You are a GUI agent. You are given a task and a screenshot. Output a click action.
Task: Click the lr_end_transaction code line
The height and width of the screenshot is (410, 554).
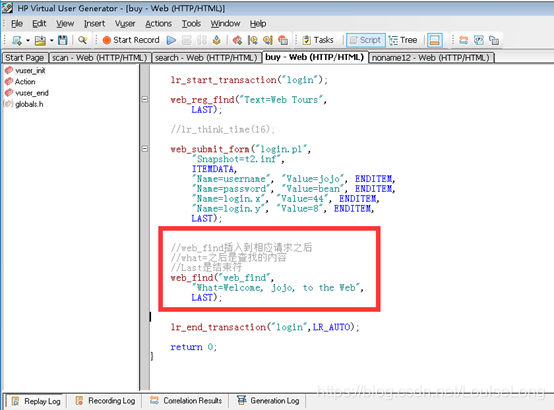click(265, 327)
